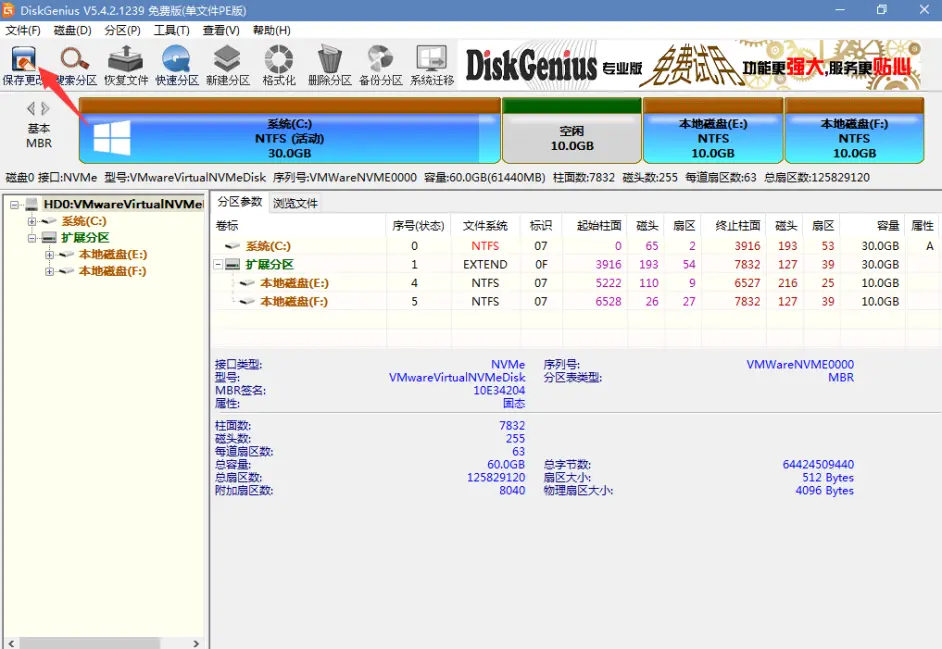Click left arrow of tree horizontal scrollbar

pyautogui.click(x=10, y=643)
